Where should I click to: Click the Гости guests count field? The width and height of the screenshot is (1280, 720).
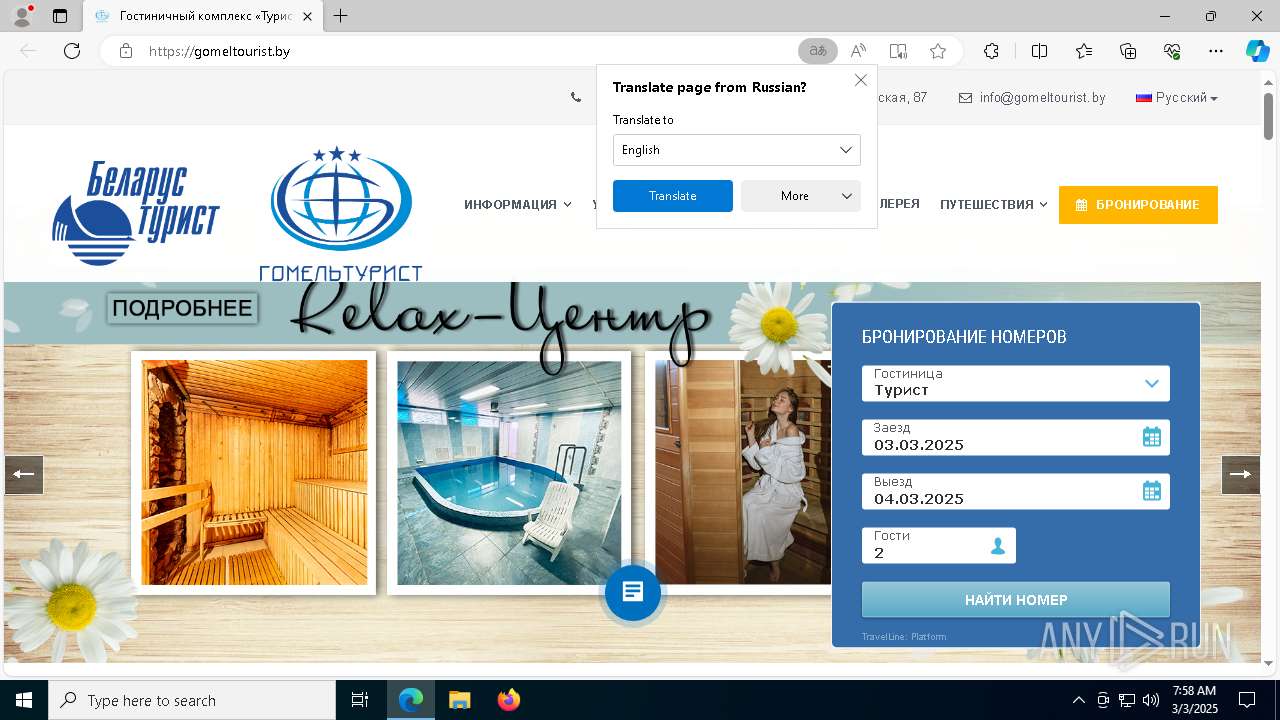939,545
